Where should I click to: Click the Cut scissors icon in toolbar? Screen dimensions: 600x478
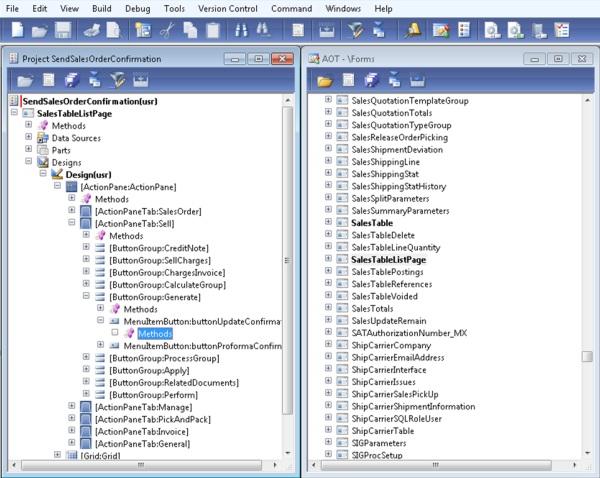(x=167, y=32)
